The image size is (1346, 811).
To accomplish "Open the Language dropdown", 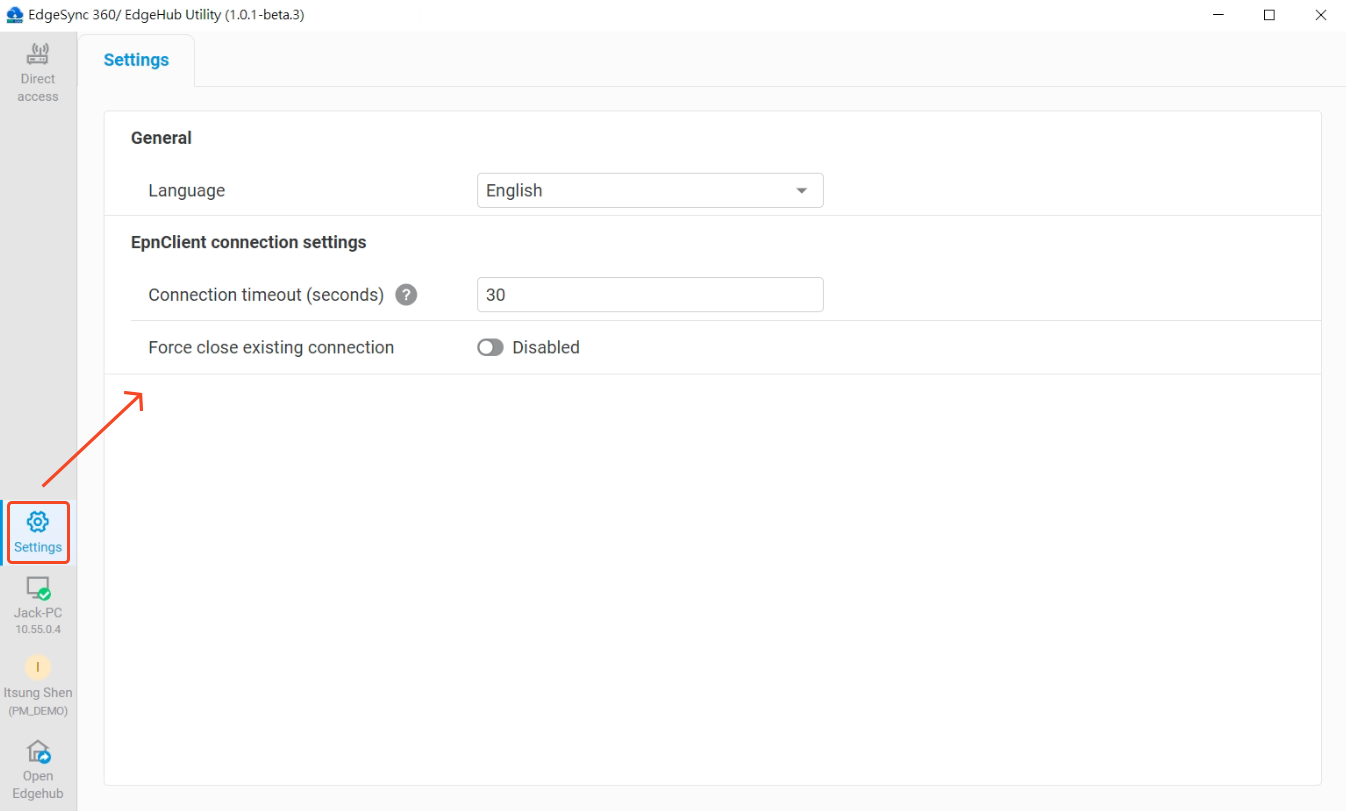I will click(650, 190).
